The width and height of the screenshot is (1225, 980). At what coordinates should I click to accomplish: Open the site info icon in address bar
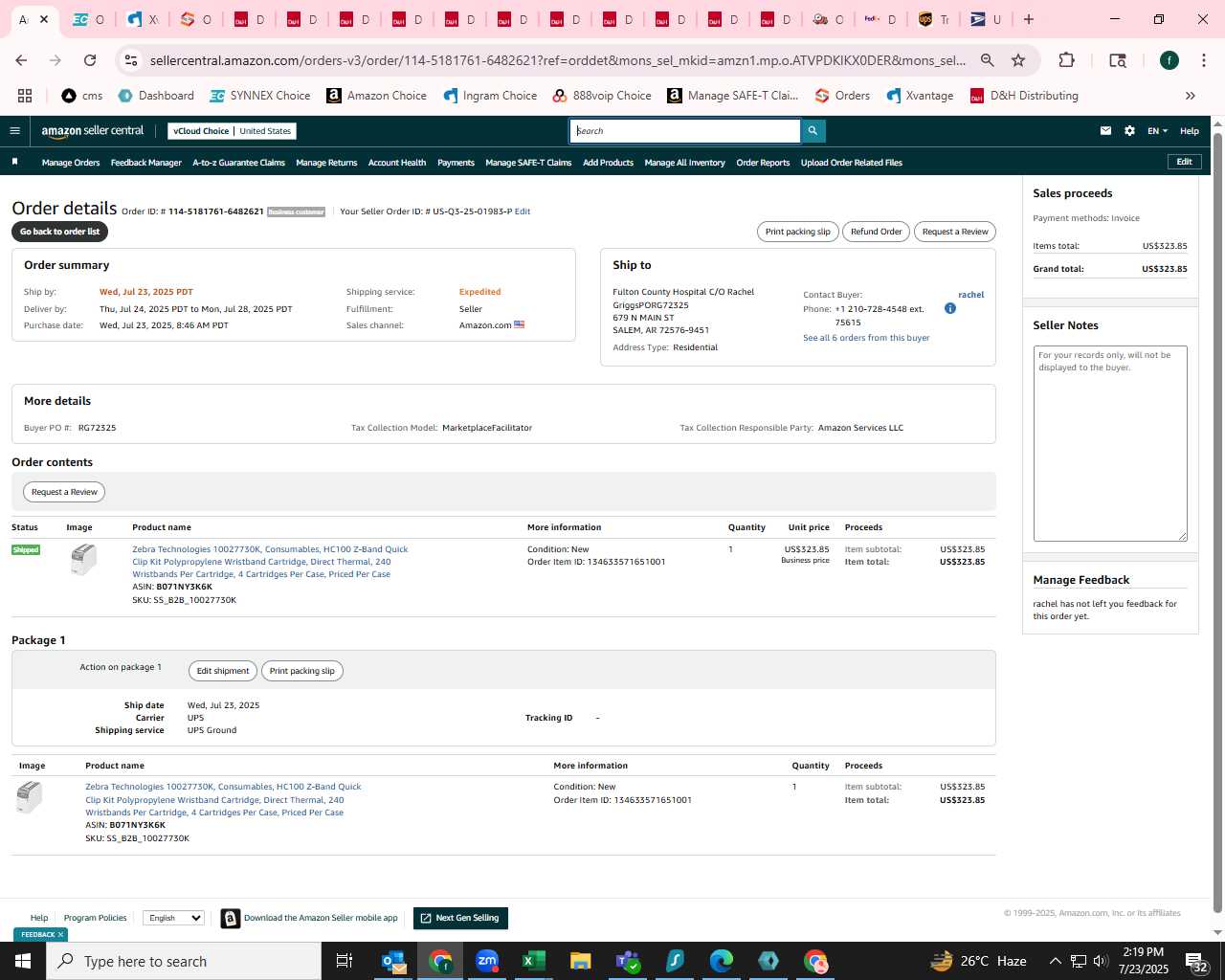pos(131,60)
